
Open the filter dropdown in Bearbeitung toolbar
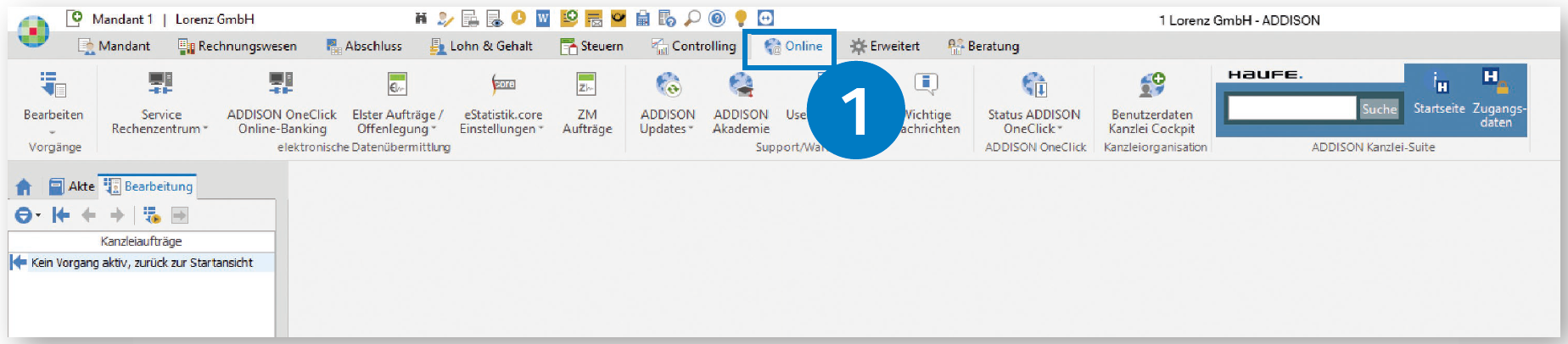[x=27, y=215]
